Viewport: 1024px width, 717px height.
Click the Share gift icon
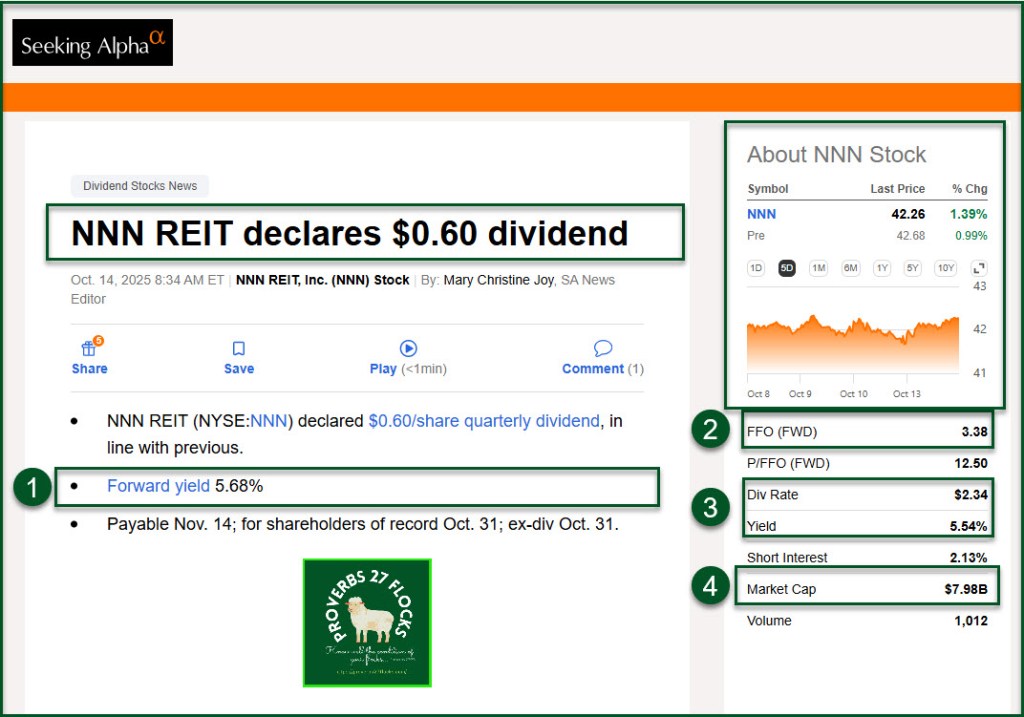[x=89, y=348]
